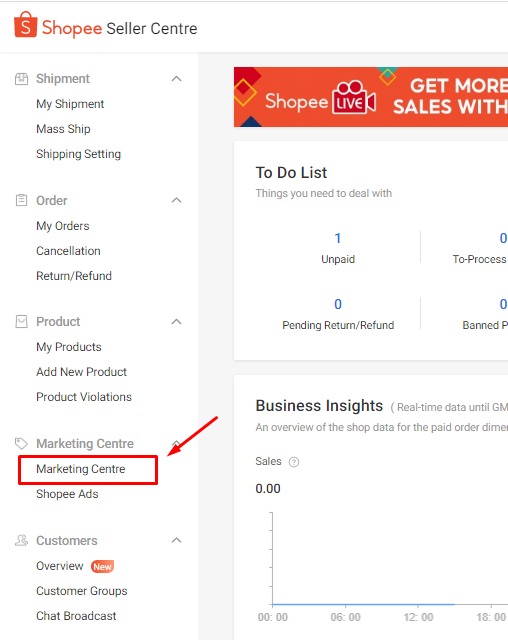Collapse the Customers section chevron
The height and width of the screenshot is (640, 508).
click(x=176, y=540)
